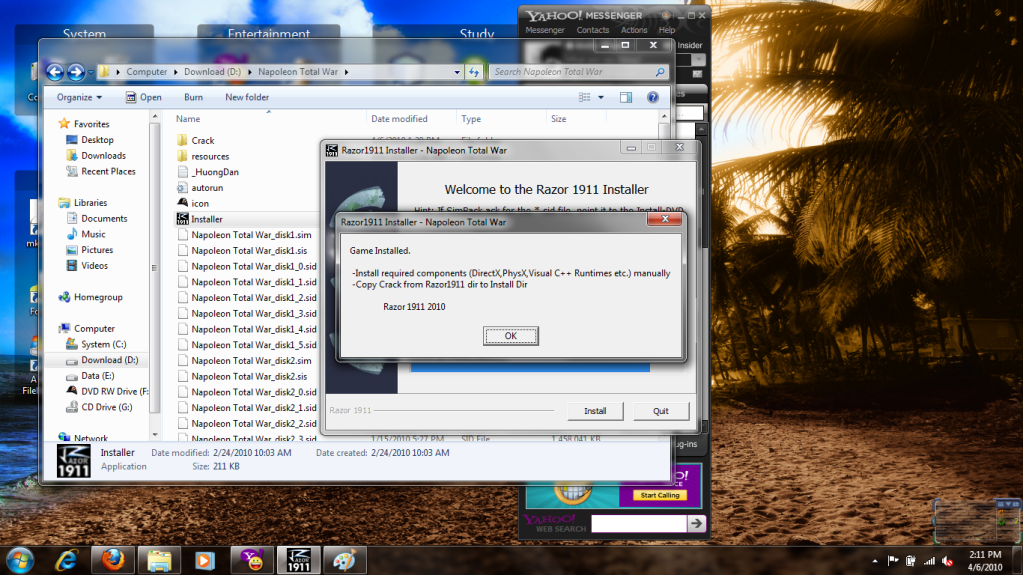Image resolution: width=1023 pixels, height=575 pixels.
Task: Open the address bar history dropdown
Action: click(457, 72)
